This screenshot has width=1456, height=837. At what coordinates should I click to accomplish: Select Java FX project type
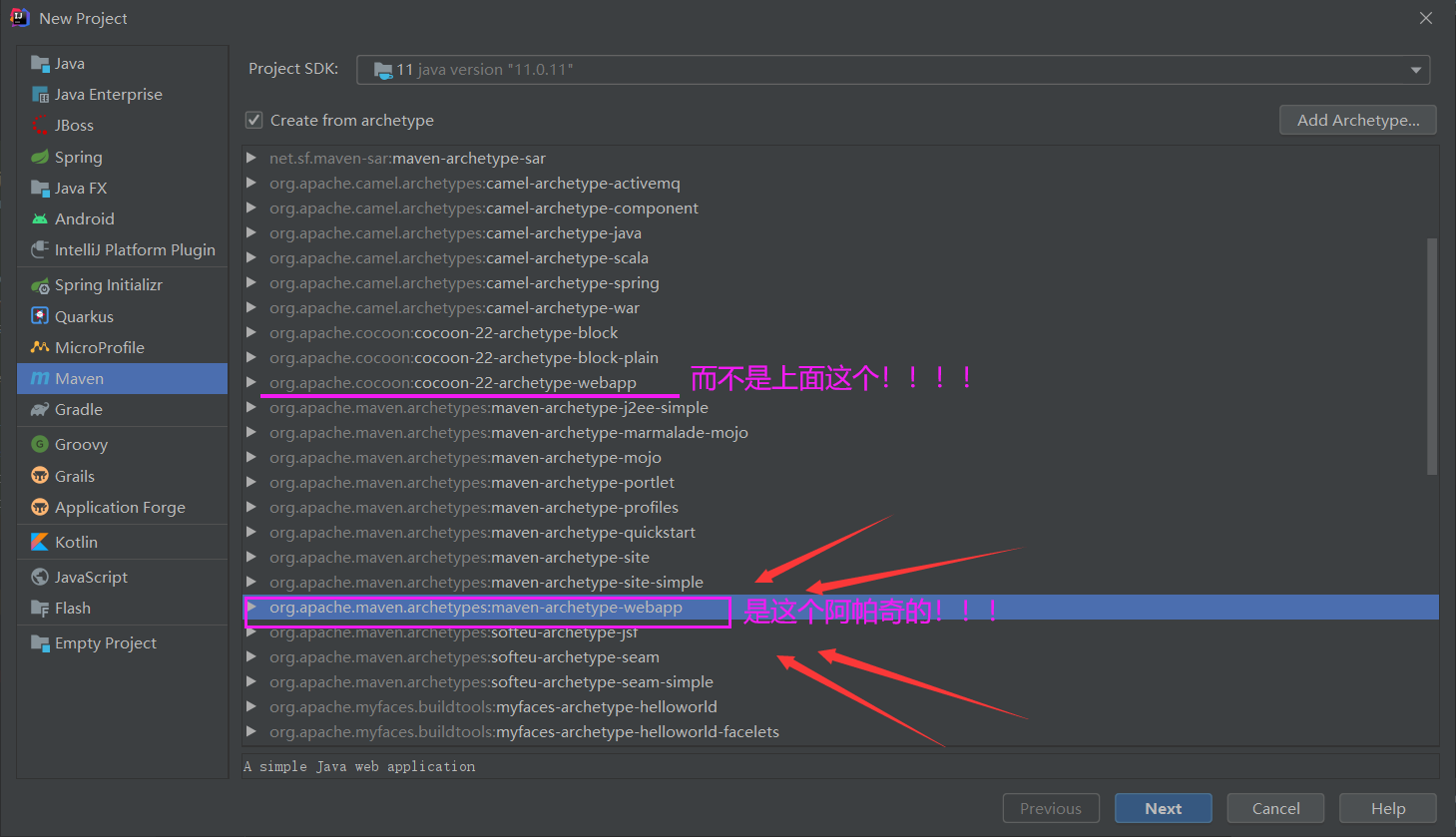click(x=122, y=189)
